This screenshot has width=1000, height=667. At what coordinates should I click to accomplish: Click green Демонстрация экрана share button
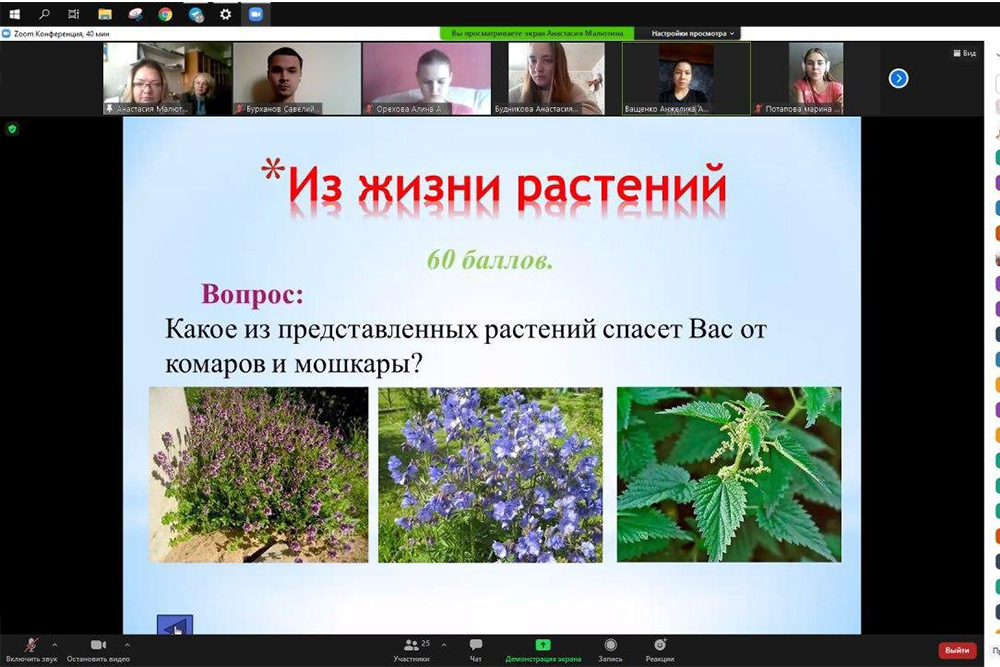(x=542, y=646)
